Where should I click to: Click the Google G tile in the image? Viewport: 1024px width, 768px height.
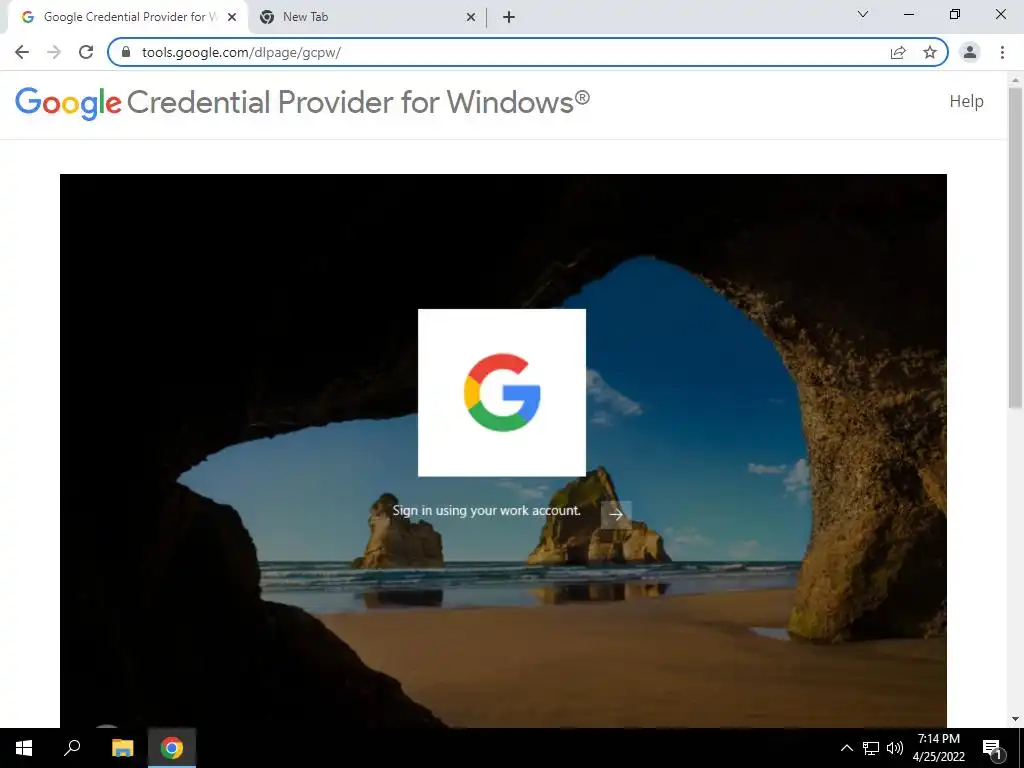click(x=502, y=392)
